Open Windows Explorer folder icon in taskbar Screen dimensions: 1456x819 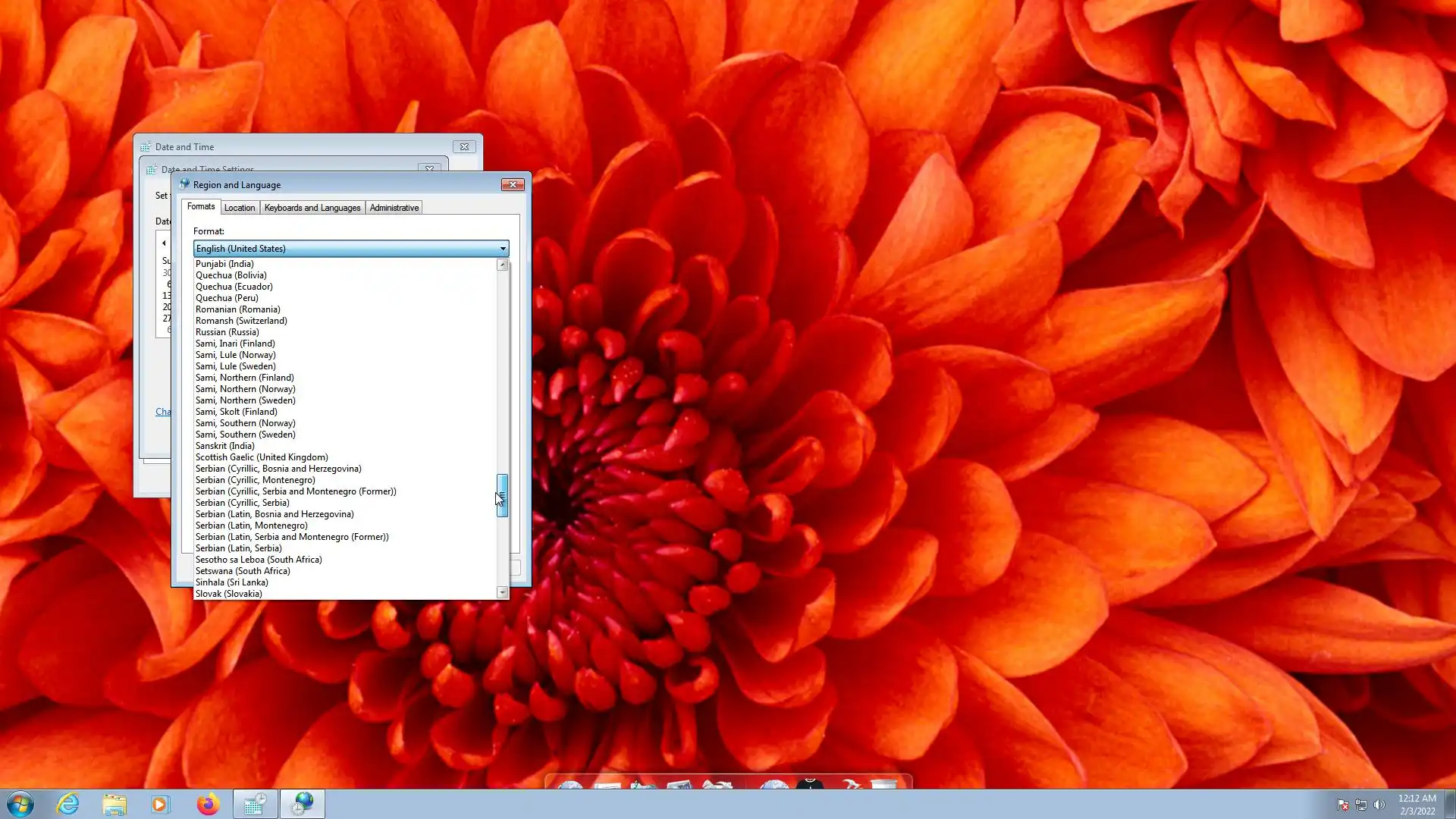115,804
